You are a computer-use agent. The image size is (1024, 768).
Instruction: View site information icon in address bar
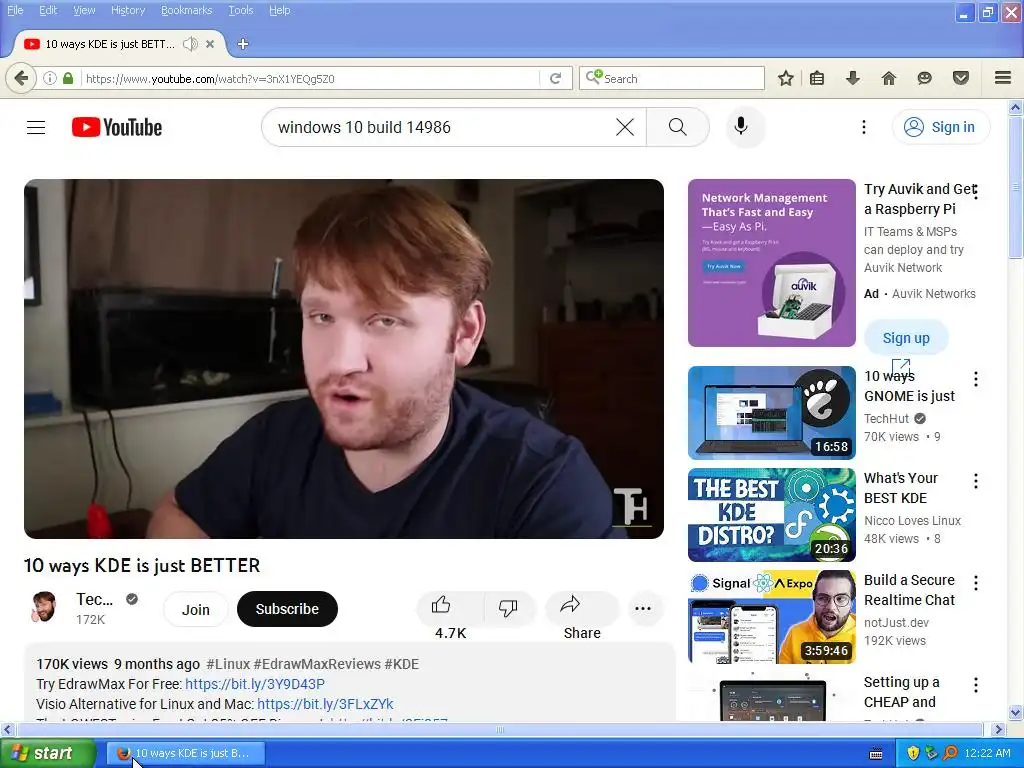50,78
